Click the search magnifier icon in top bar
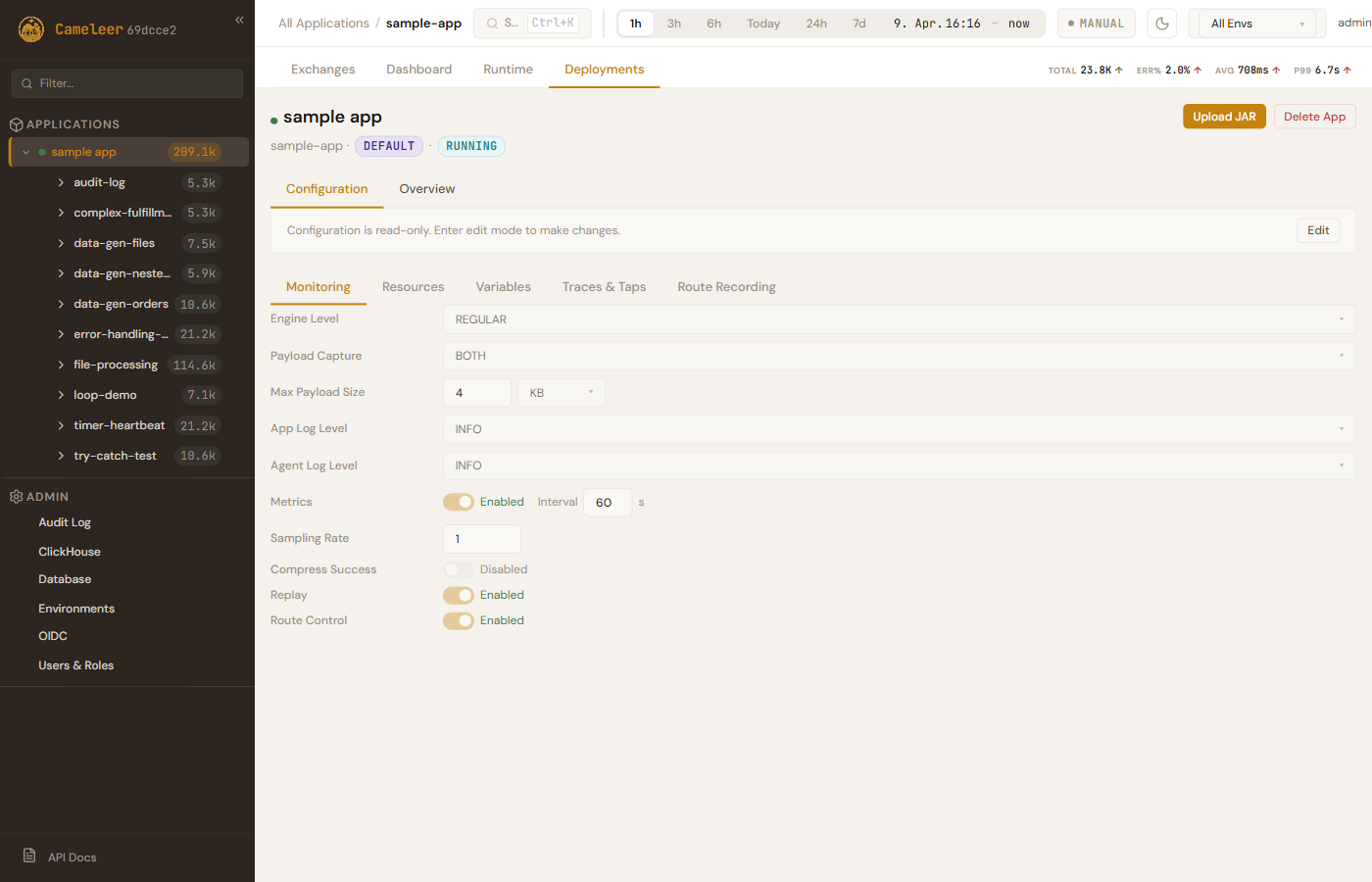The height and width of the screenshot is (882, 1372). click(x=493, y=24)
